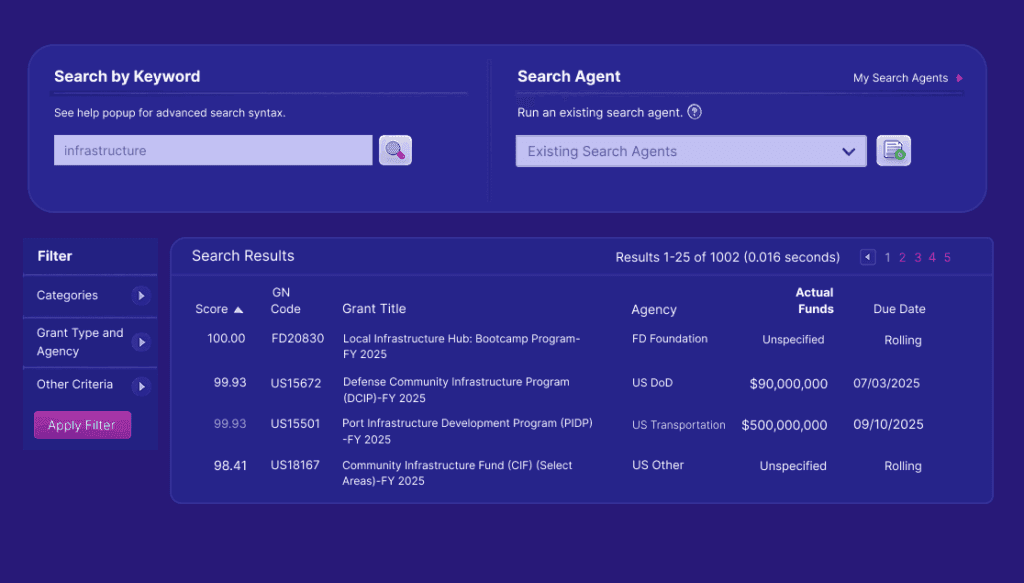Click the My Search Agents arrow

(x=960, y=78)
